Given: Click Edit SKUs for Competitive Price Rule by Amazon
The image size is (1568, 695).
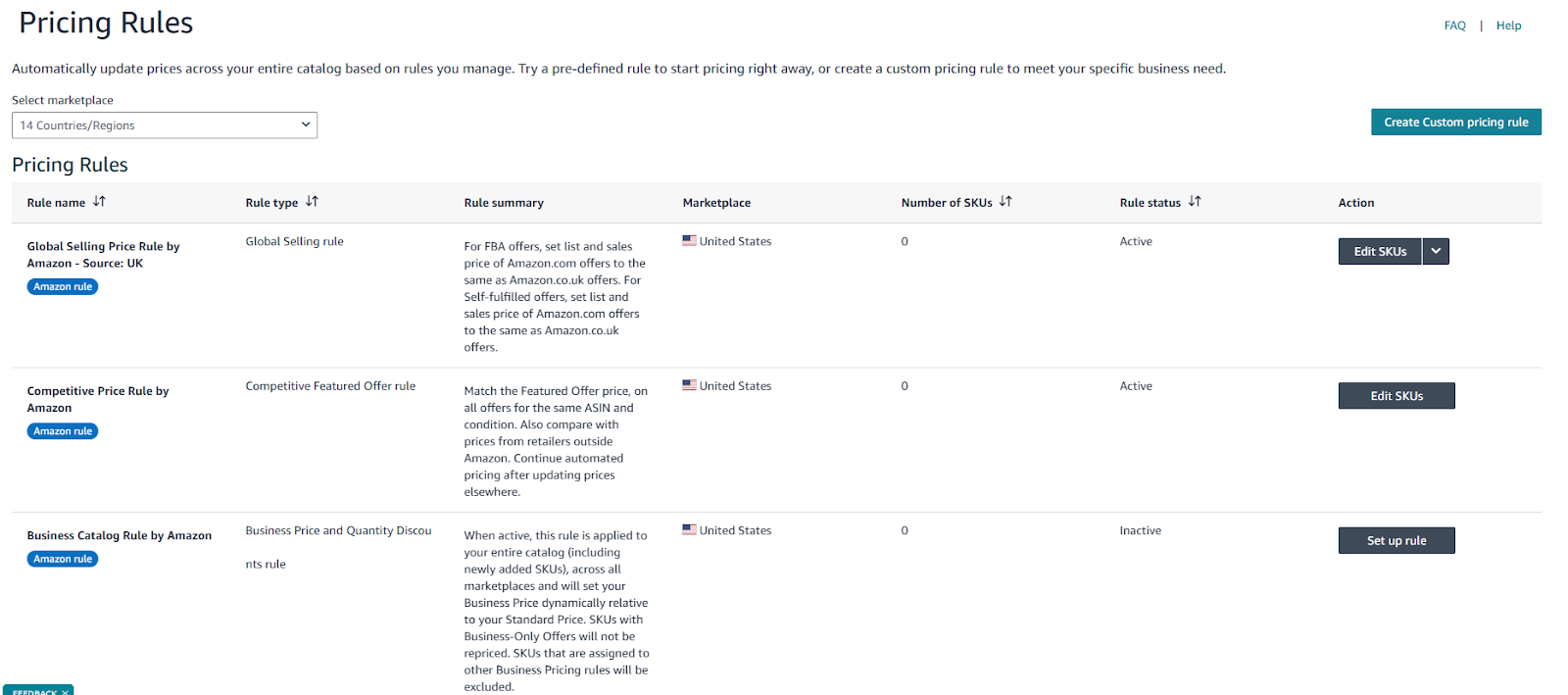Looking at the screenshot, I should tap(1396, 395).
